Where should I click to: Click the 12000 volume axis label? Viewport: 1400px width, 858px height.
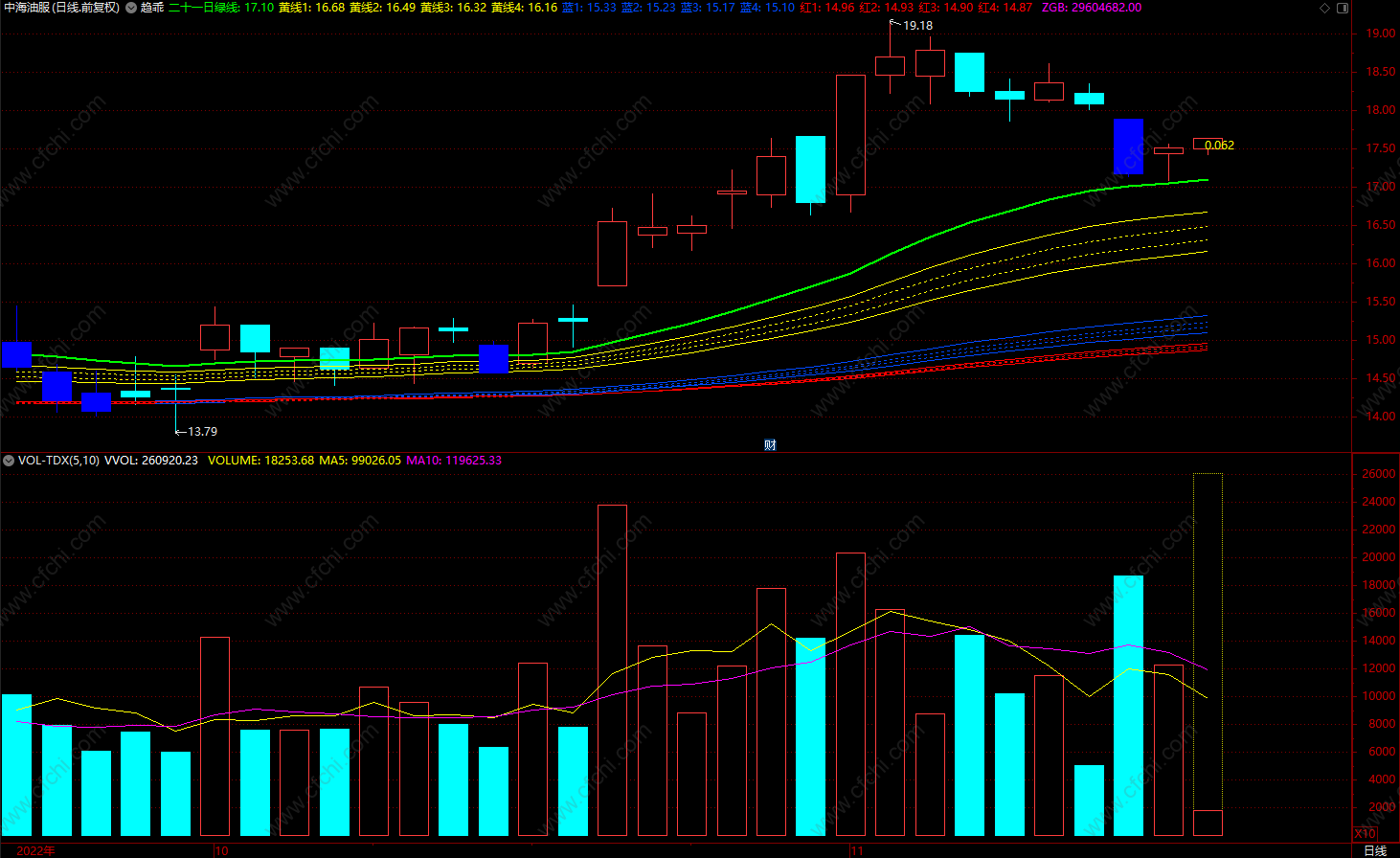(x=1378, y=668)
